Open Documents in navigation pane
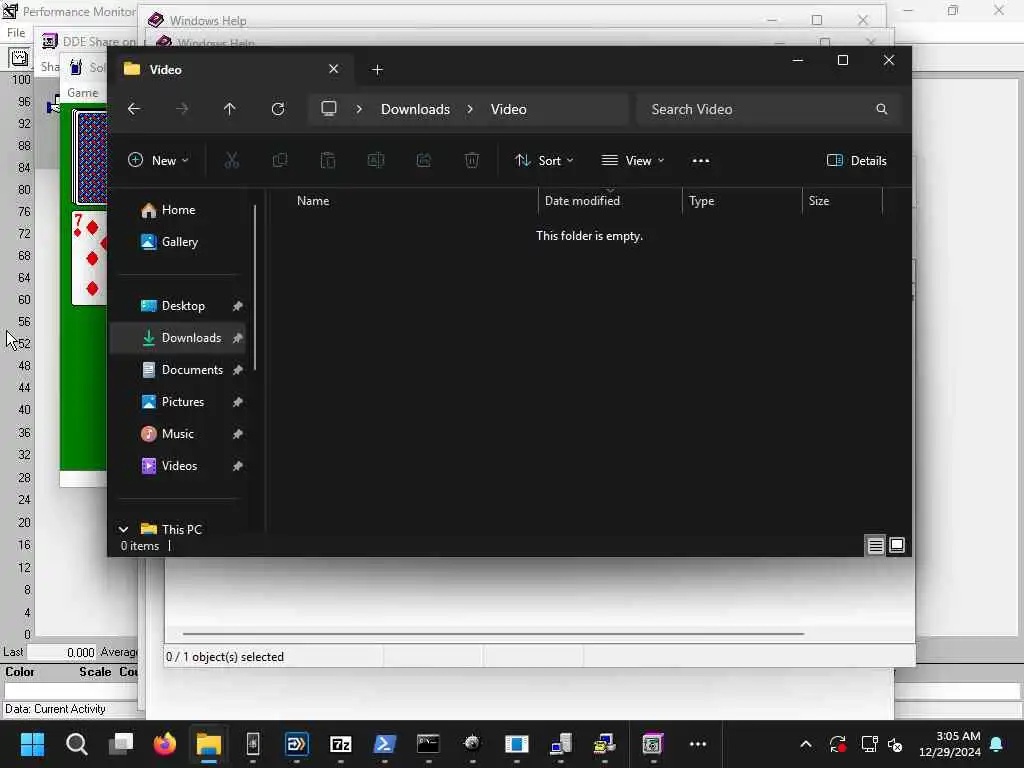This screenshot has width=1024, height=768. point(178,370)
